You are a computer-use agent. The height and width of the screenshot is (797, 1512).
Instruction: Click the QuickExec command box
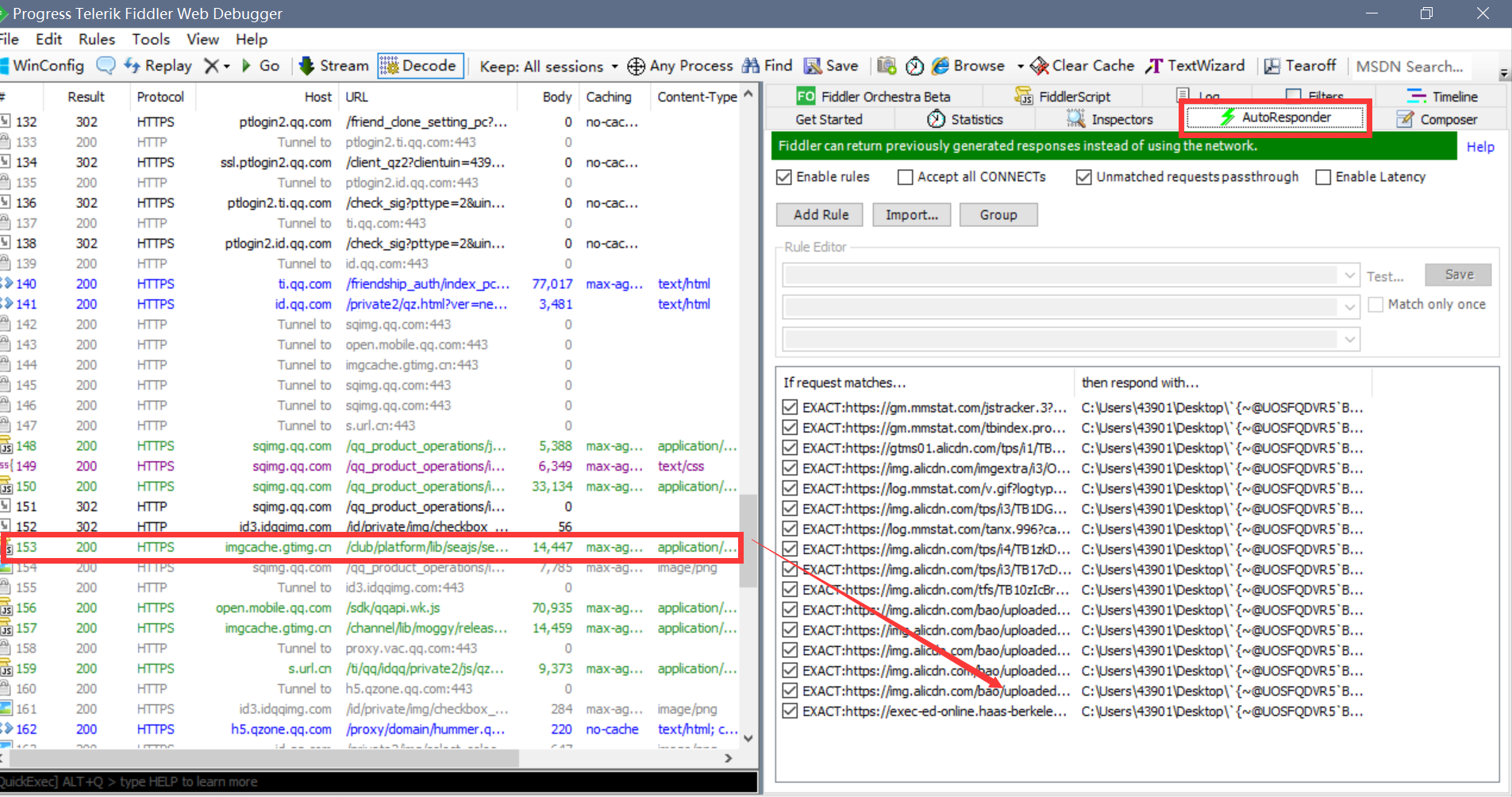point(379,782)
